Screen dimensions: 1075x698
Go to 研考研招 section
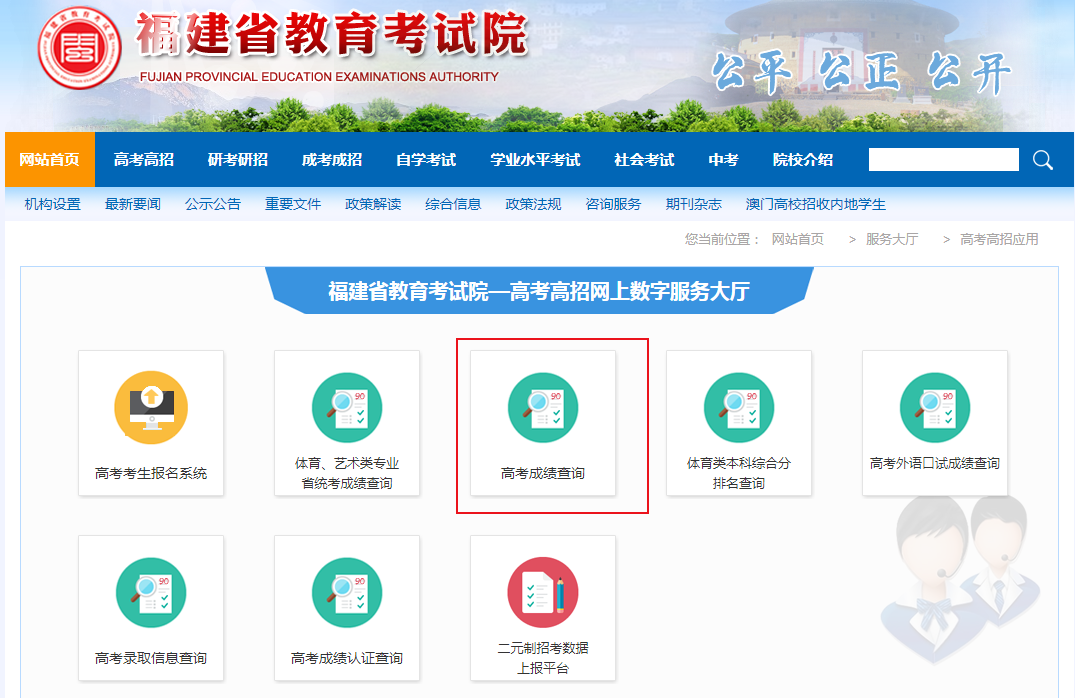pyautogui.click(x=238, y=160)
